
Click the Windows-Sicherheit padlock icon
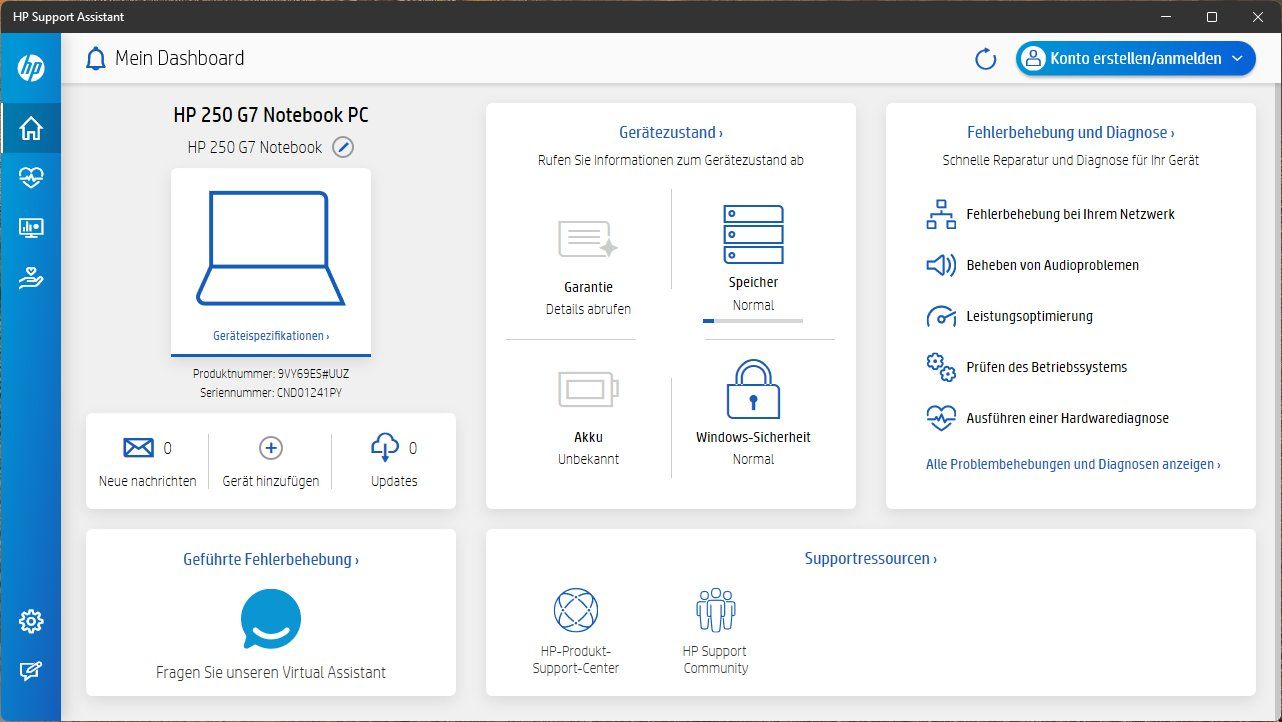pyautogui.click(x=753, y=389)
